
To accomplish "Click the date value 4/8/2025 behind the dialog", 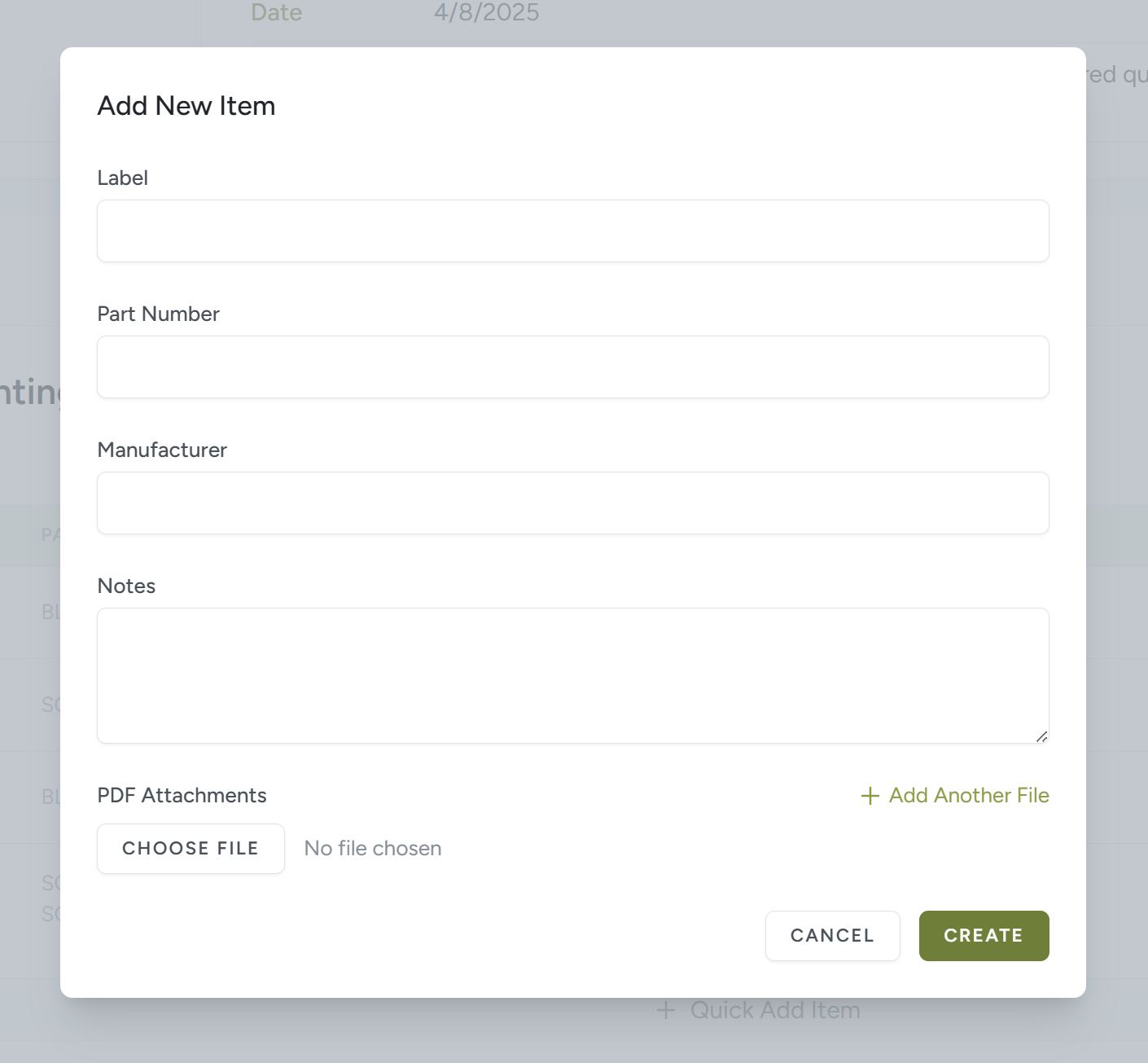I will pyautogui.click(x=485, y=12).
